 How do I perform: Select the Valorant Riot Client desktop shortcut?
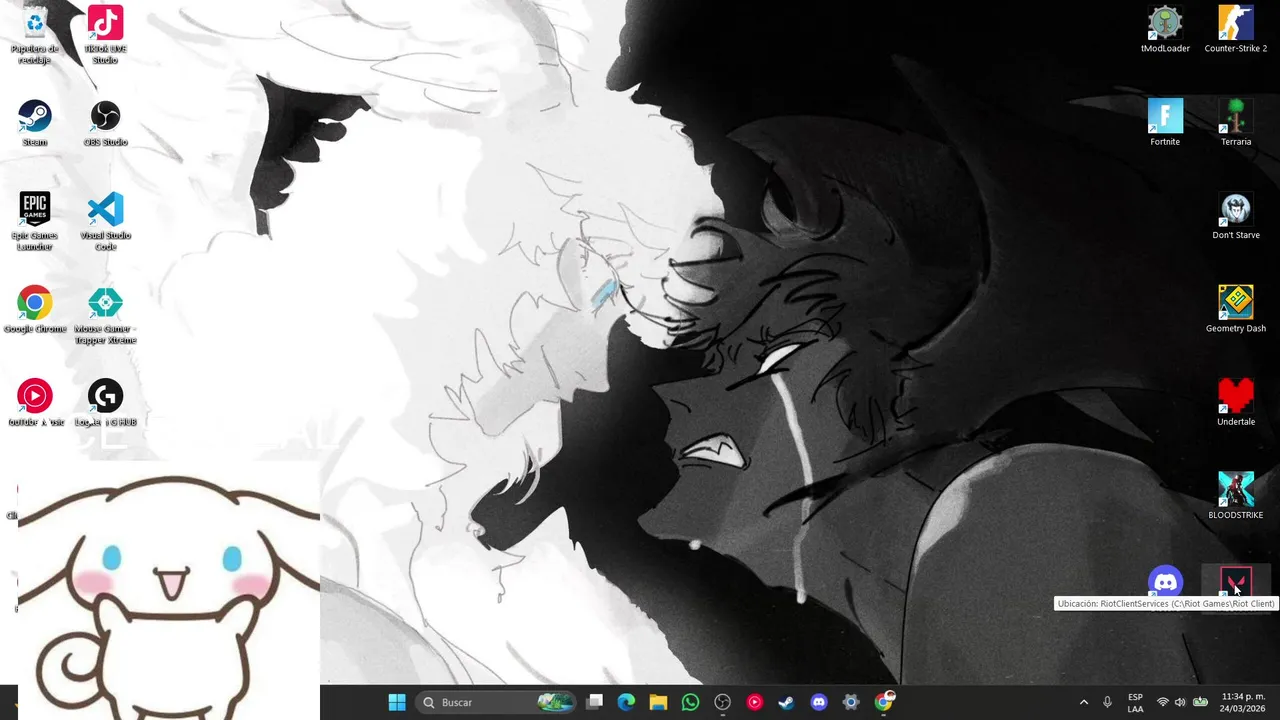1236,582
